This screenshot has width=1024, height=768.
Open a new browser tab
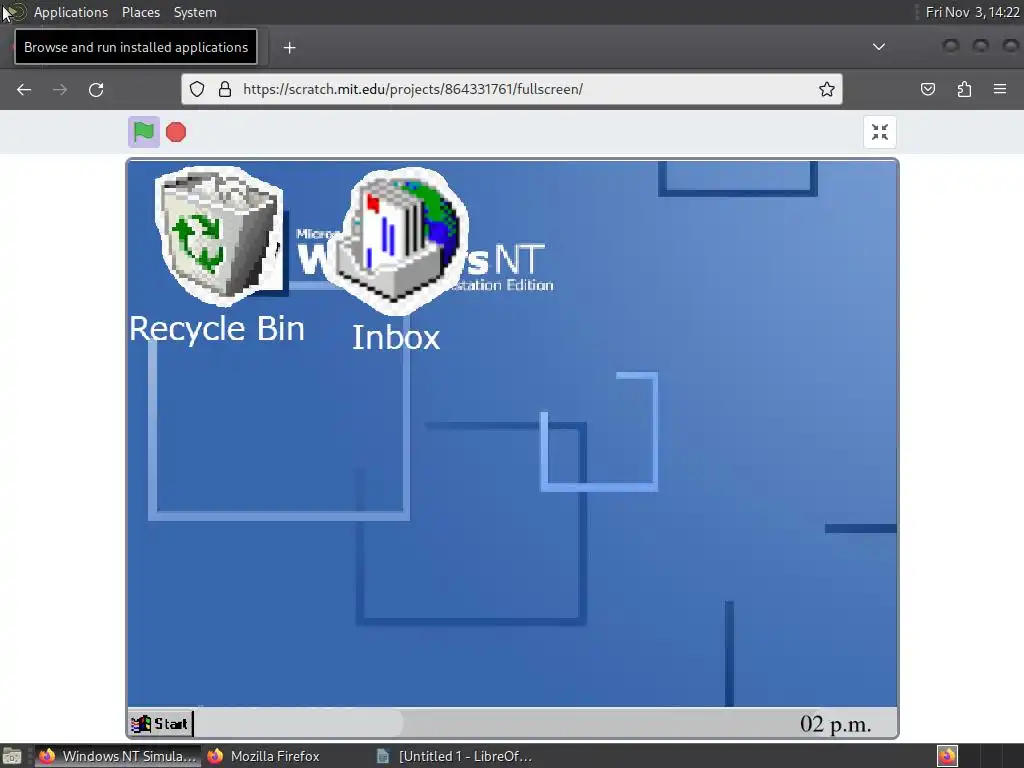pos(289,48)
